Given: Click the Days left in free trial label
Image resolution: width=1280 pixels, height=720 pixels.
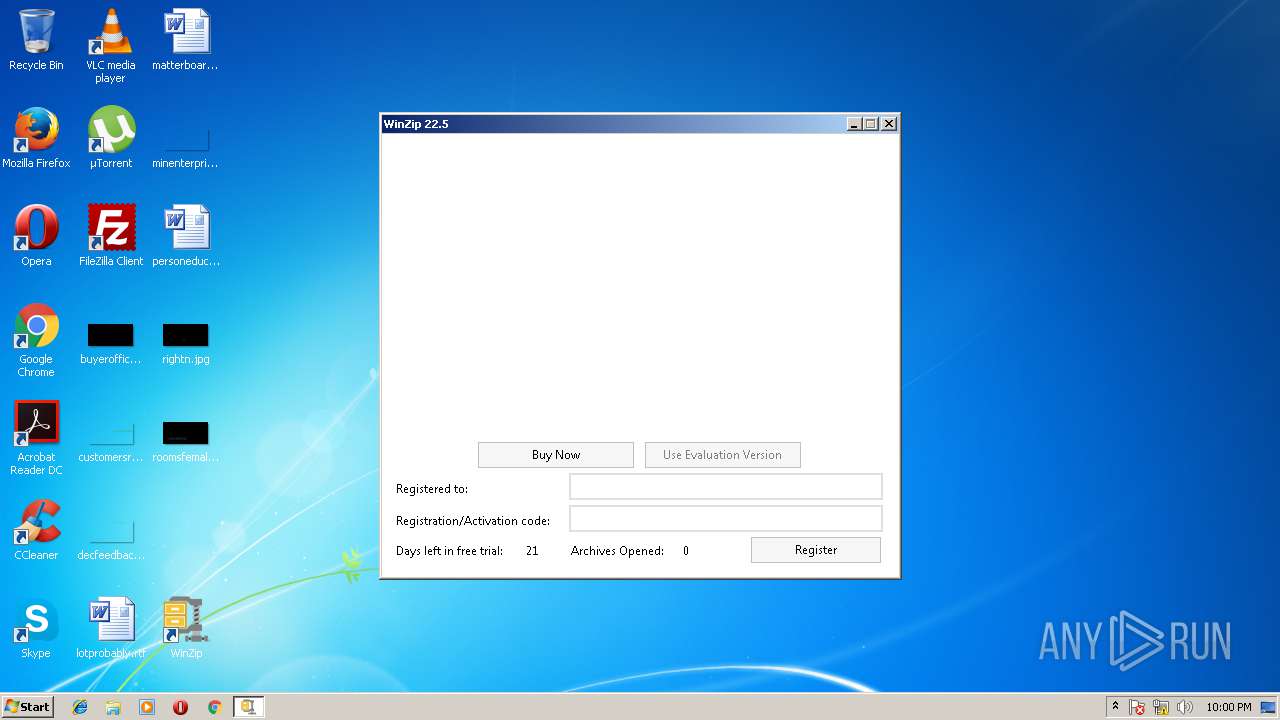Looking at the screenshot, I should click(449, 551).
